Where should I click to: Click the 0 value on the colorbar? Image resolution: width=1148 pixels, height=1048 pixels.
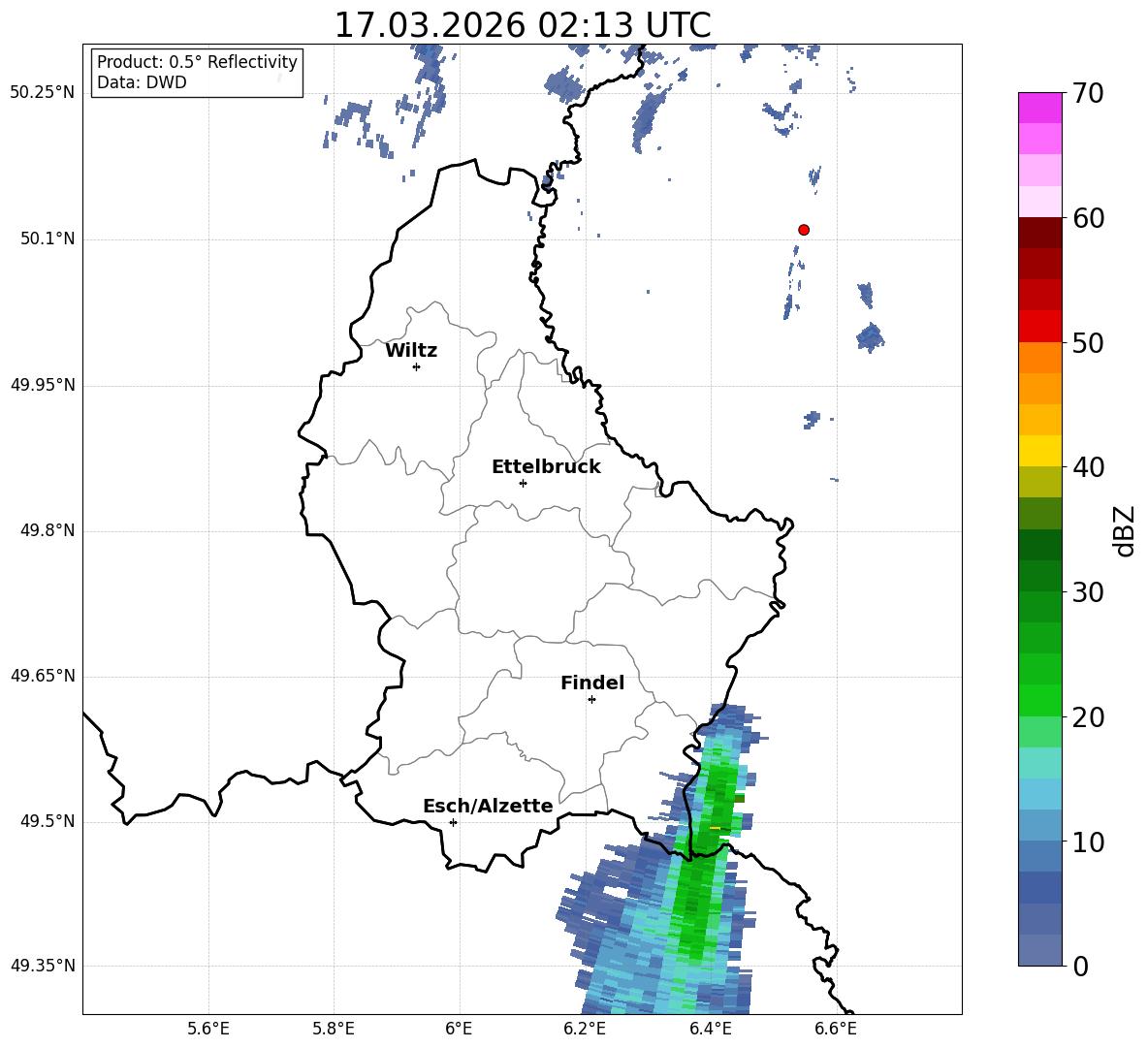pyautogui.click(x=1080, y=967)
